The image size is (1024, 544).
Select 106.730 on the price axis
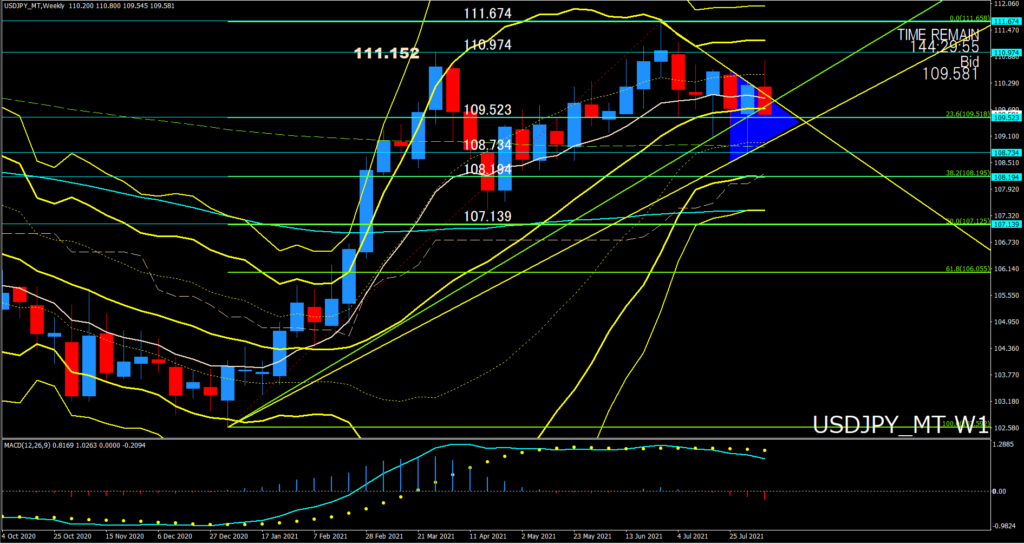click(x=1006, y=242)
